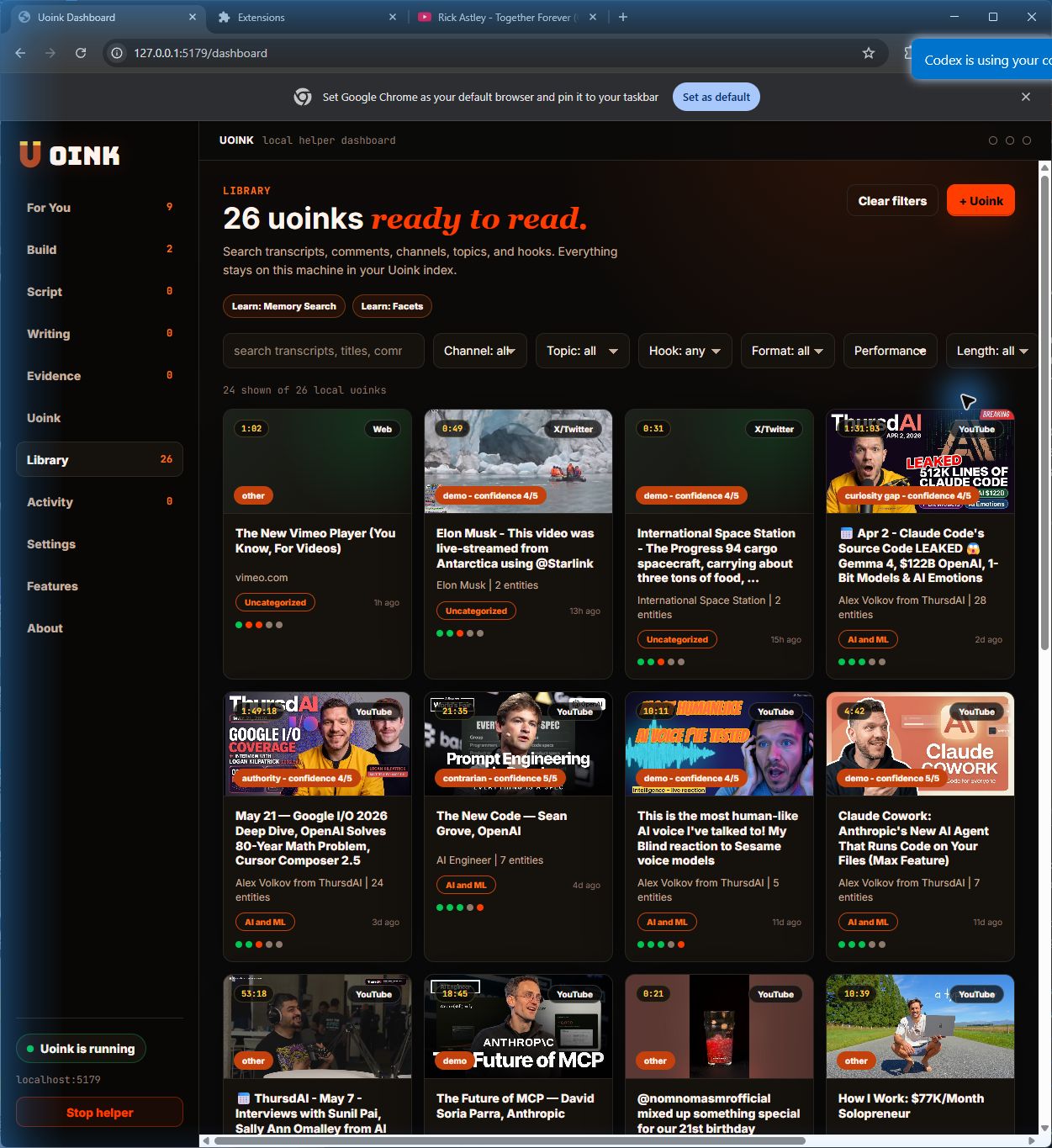The image size is (1052, 1148).
Task: Expand the Hook filter dropdown
Action: click(x=685, y=351)
